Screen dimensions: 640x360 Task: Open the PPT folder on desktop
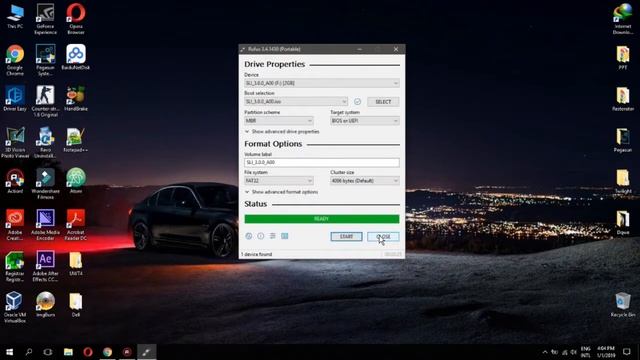point(623,58)
